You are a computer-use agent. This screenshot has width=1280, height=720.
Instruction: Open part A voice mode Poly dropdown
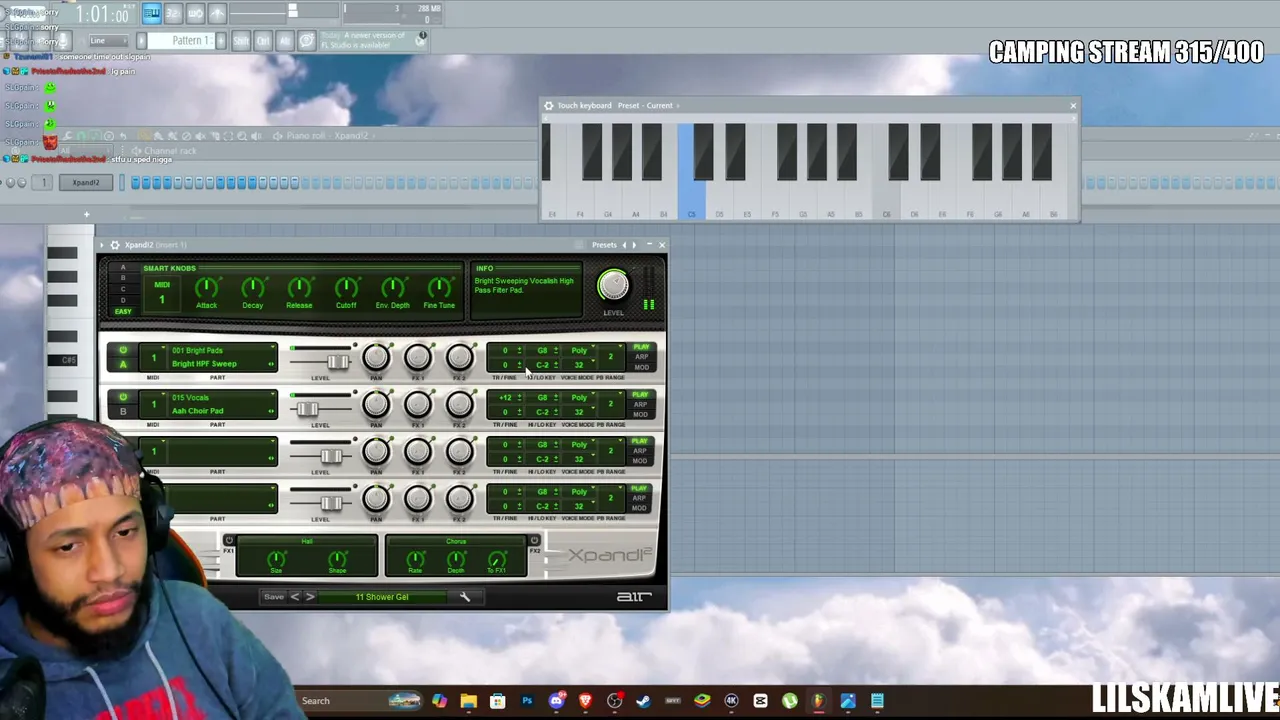click(x=581, y=351)
